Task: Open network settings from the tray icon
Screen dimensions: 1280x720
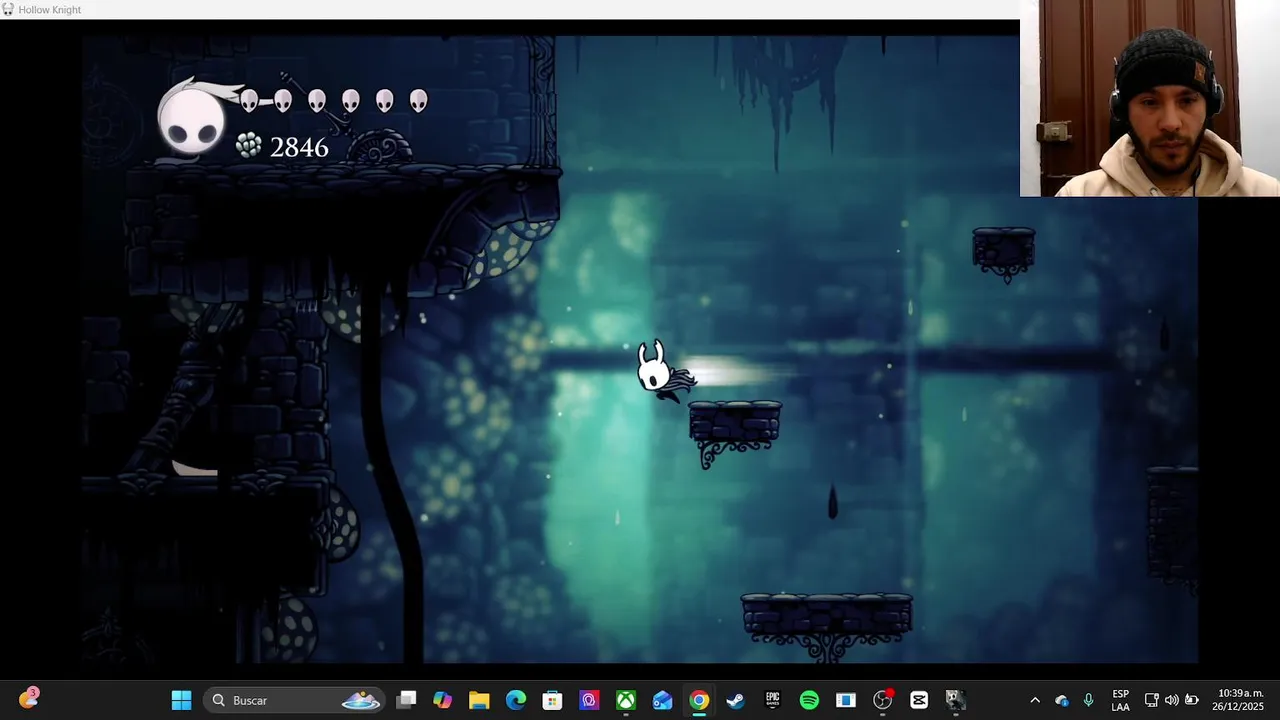Action: click(x=1151, y=700)
